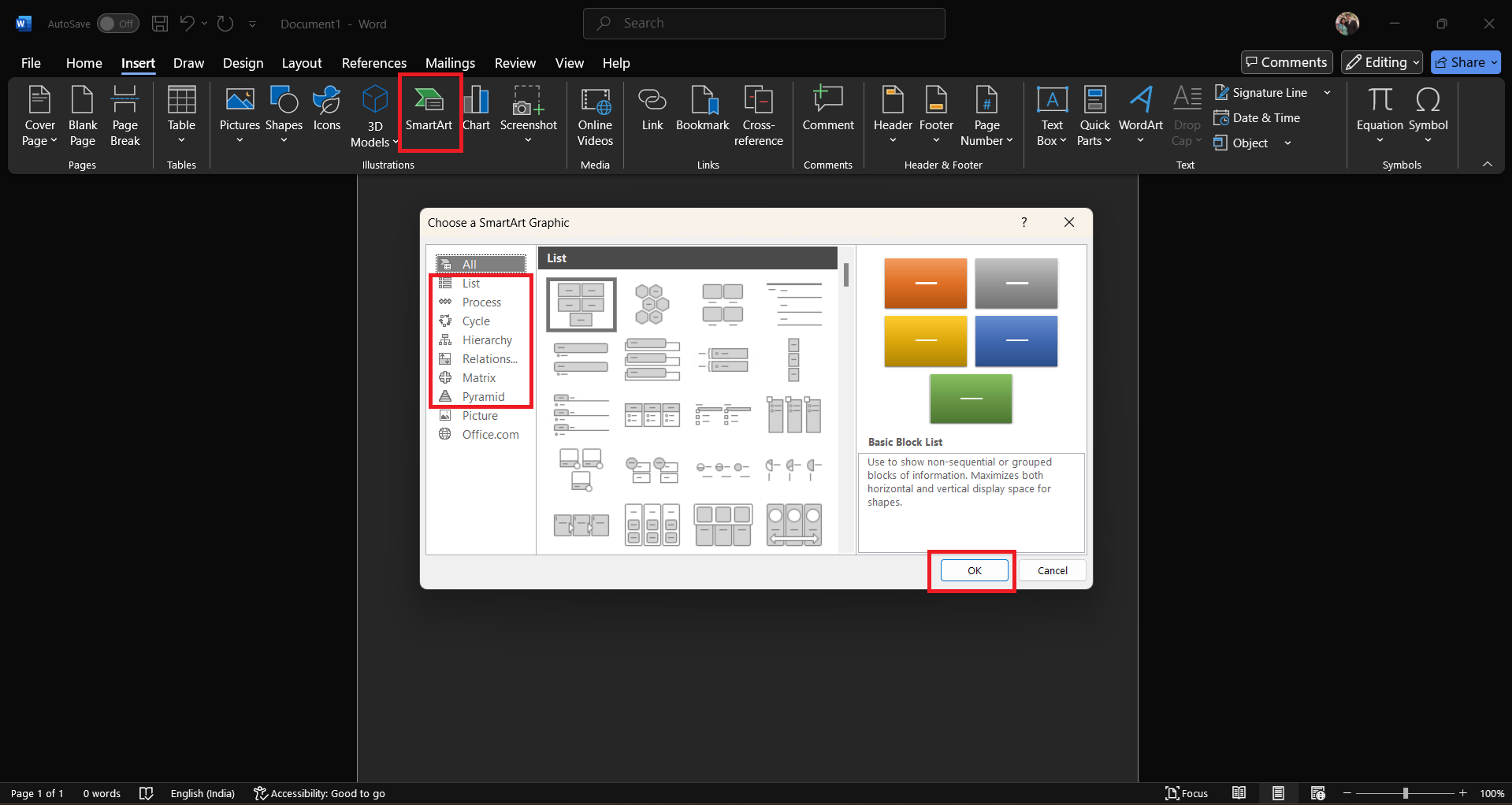This screenshot has height=805, width=1512.
Task: Open the Pictures insert menu
Action: 240,117
